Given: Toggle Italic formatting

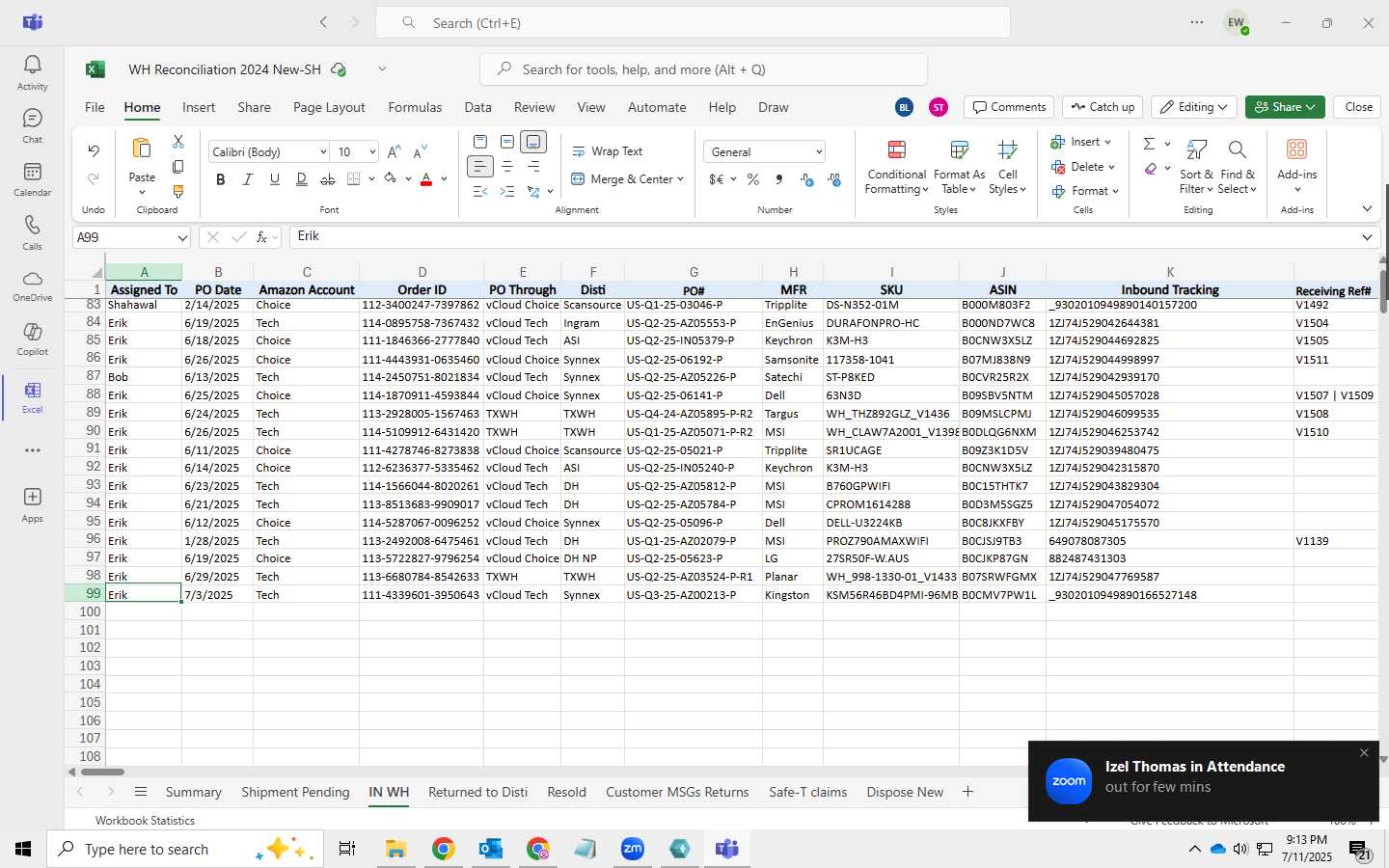Looking at the screenshot, I should (248, 179).
